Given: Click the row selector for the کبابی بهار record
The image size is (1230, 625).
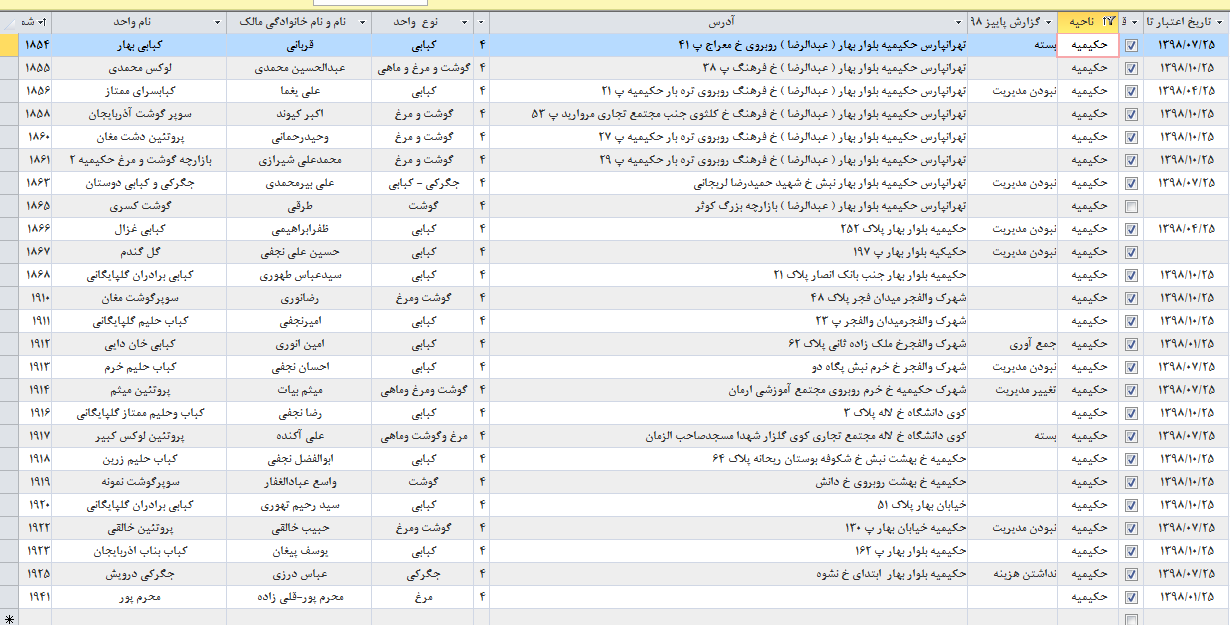Looking at the screenshot, I should [9, 45].
